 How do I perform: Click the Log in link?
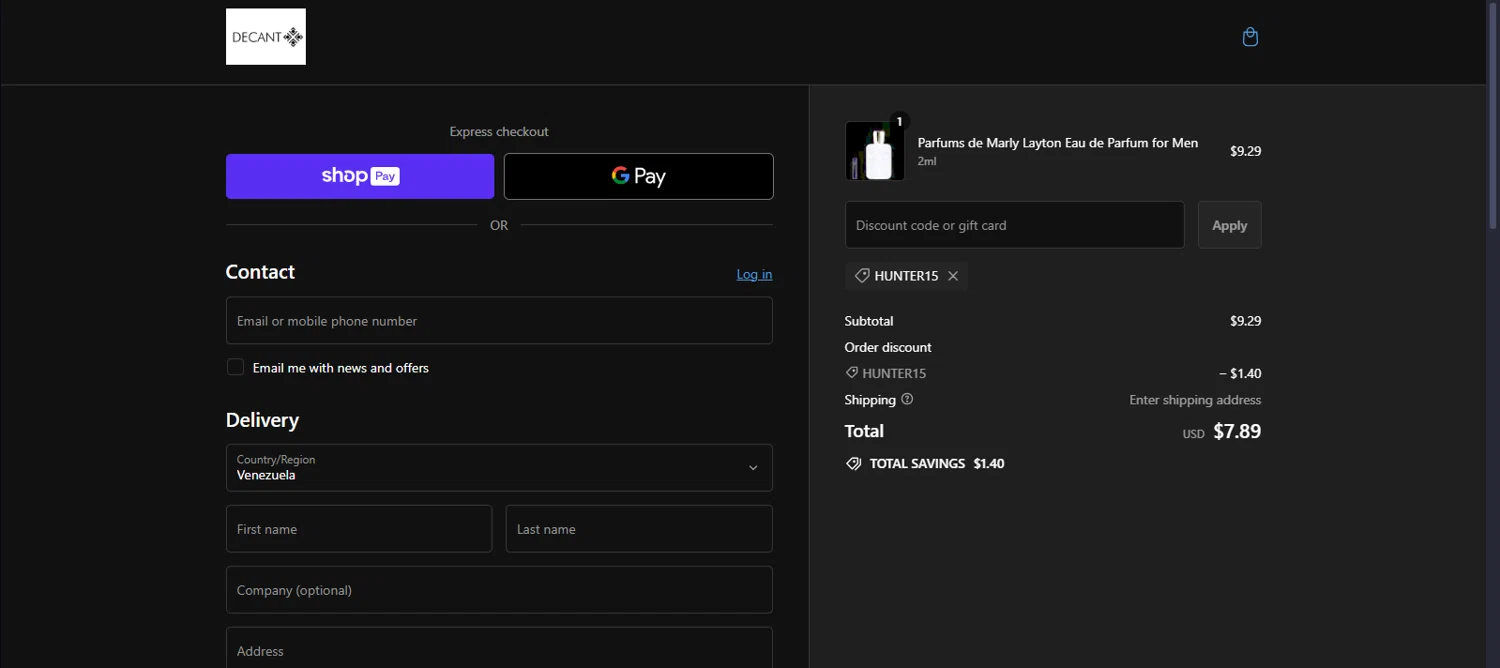pos(754,274)
